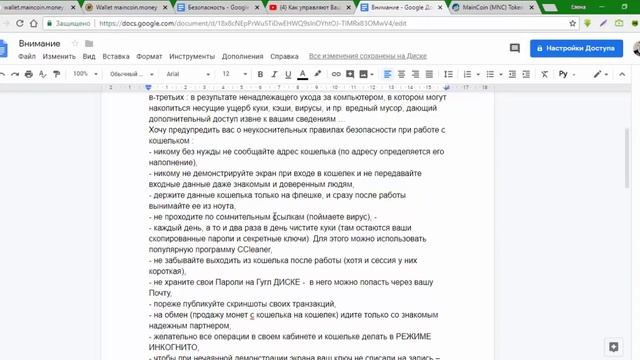Viewport: 640px width, 360px height.
Task: Open text color picker
Action: 302,74
